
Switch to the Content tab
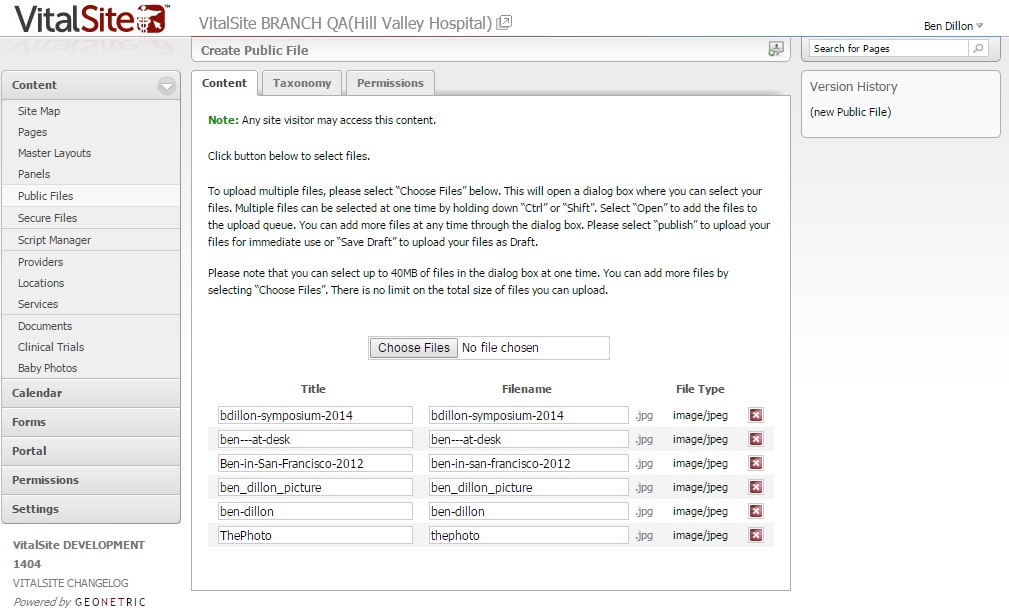pyautogui.click(x=225, y=83)
